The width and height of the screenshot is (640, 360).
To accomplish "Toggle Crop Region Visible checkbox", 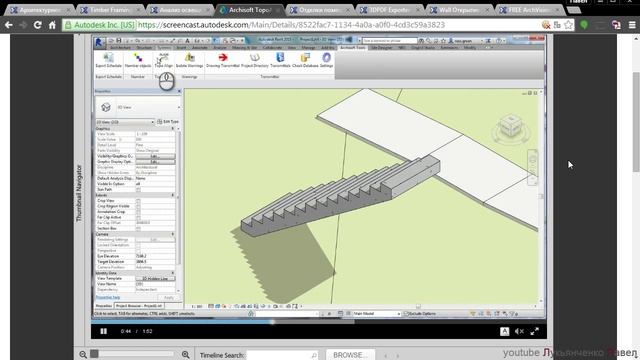I will (138, 206).
